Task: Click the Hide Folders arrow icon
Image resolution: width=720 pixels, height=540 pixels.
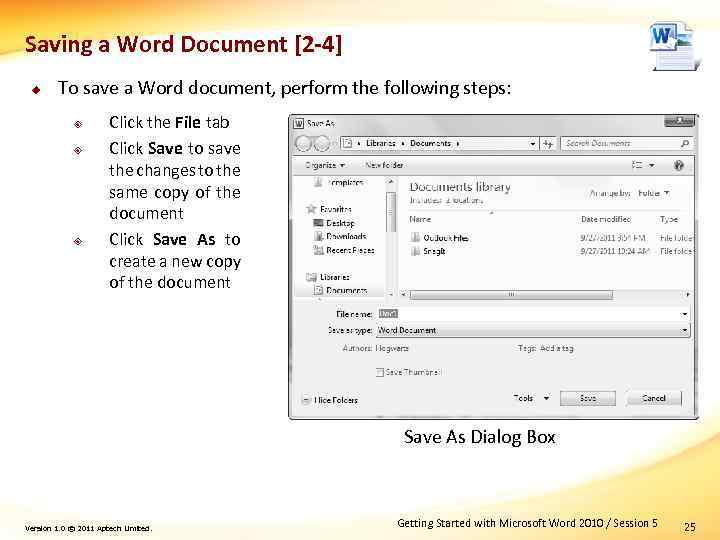Action: (x=306, y=400)
